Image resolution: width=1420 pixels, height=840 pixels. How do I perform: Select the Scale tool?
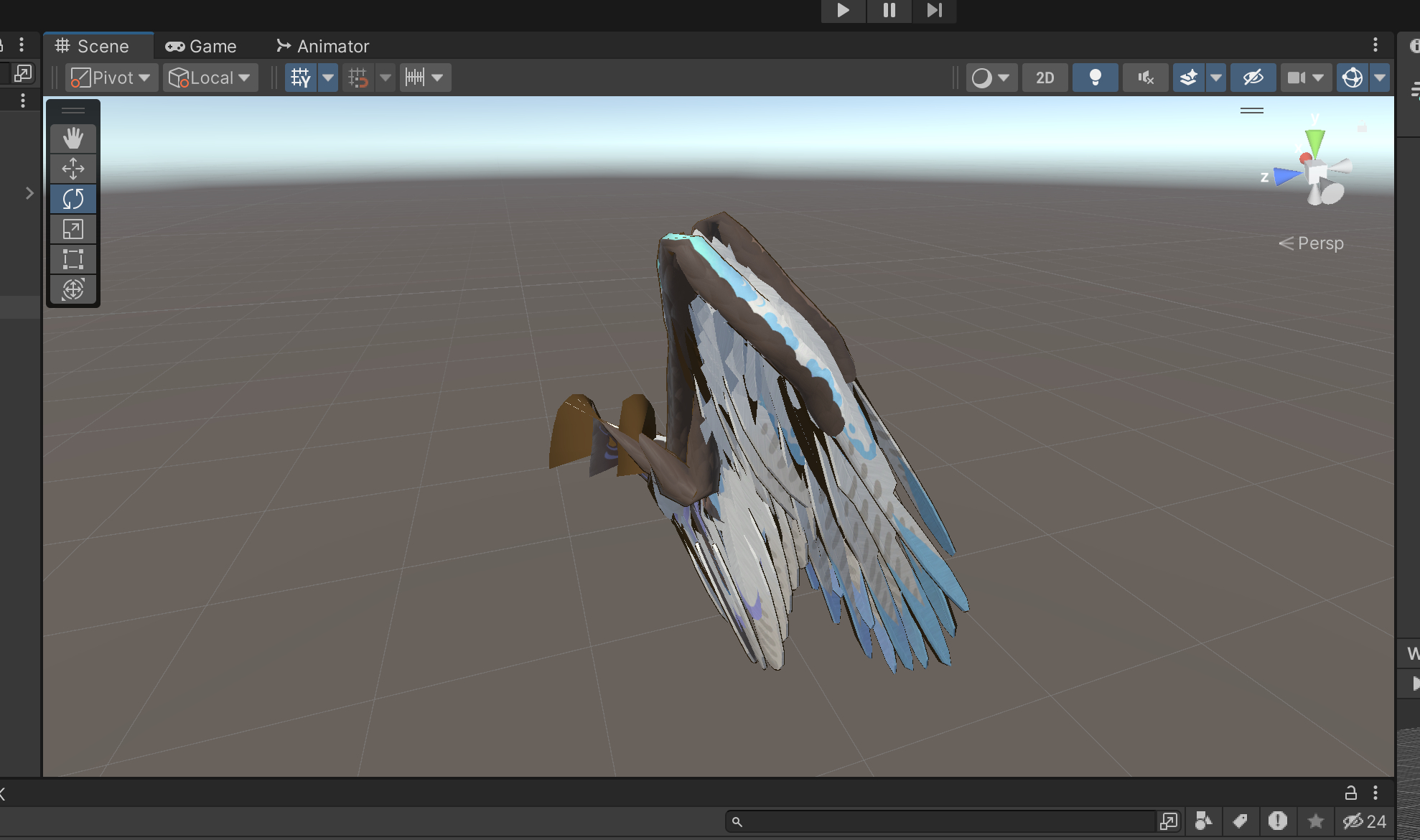(x=73, y=229)
